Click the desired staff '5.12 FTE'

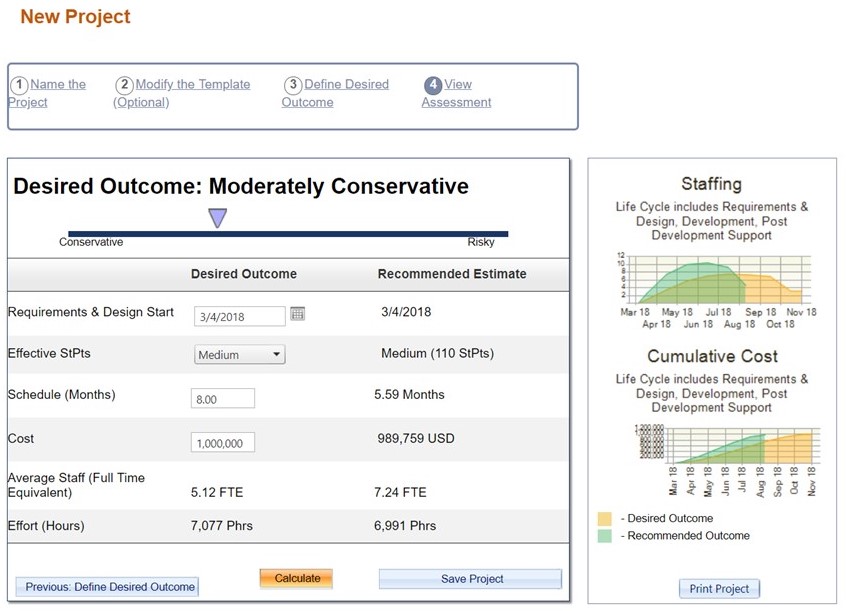point(217,492)
